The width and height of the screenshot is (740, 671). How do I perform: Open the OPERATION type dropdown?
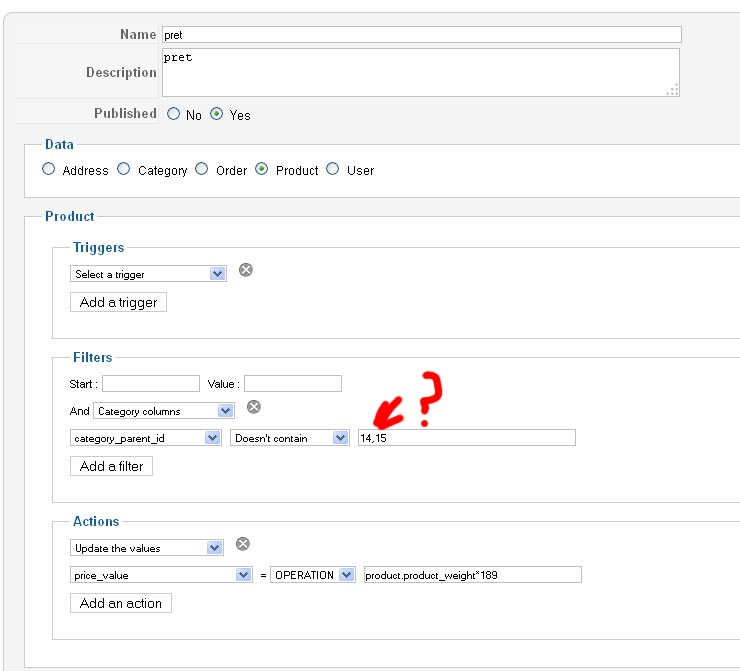[x=313, y=575]
